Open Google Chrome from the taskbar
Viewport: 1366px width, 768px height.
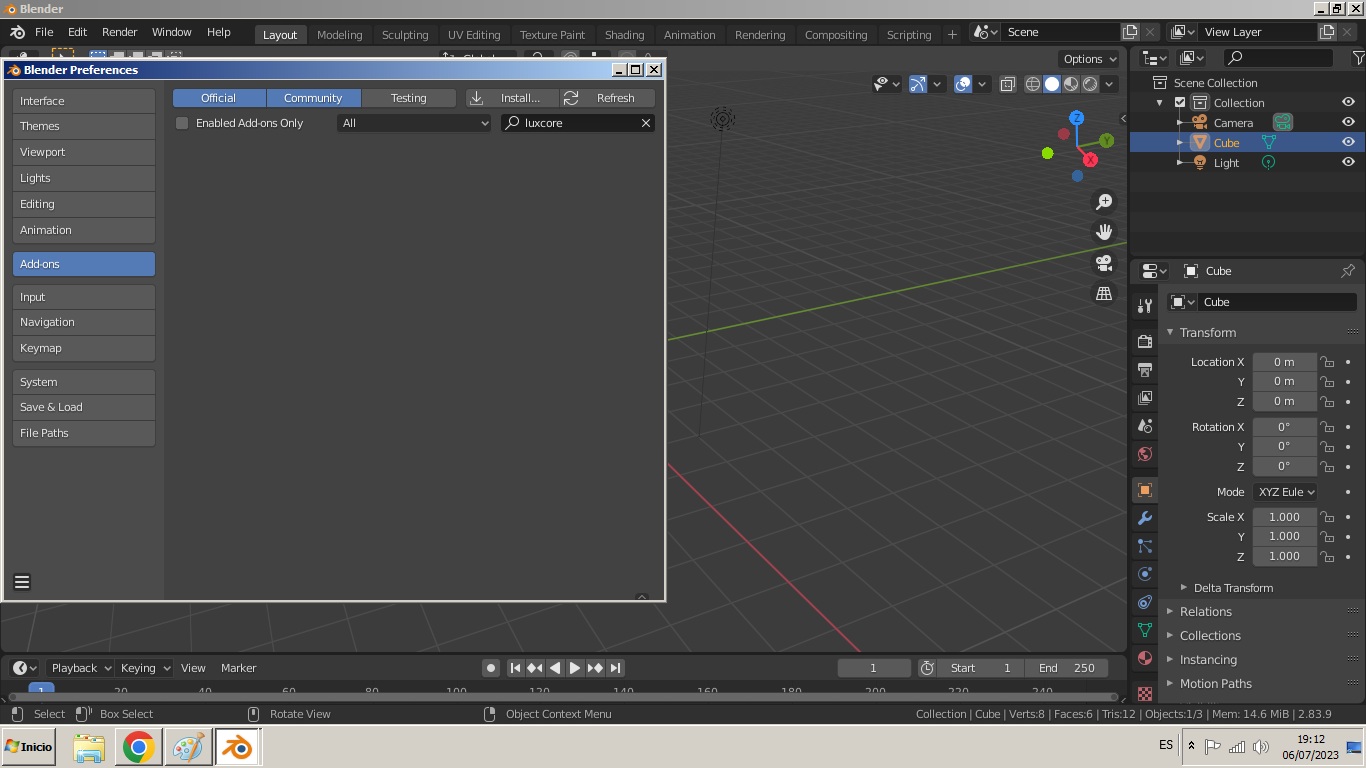tap(138, 747)
